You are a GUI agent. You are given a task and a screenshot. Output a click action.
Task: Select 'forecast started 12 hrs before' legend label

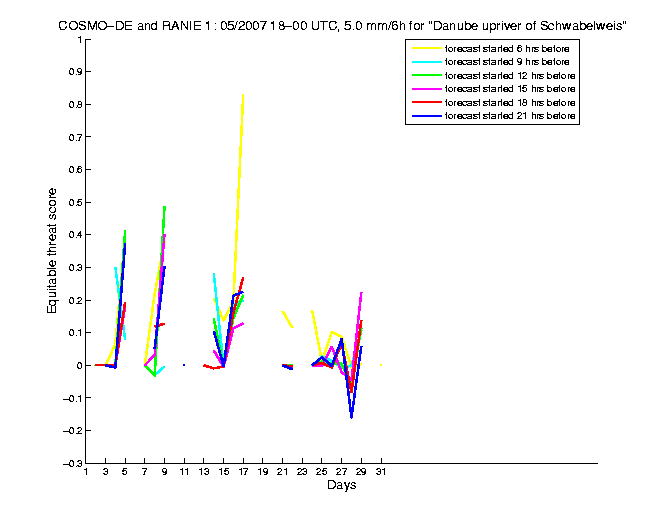pos(512,76)
